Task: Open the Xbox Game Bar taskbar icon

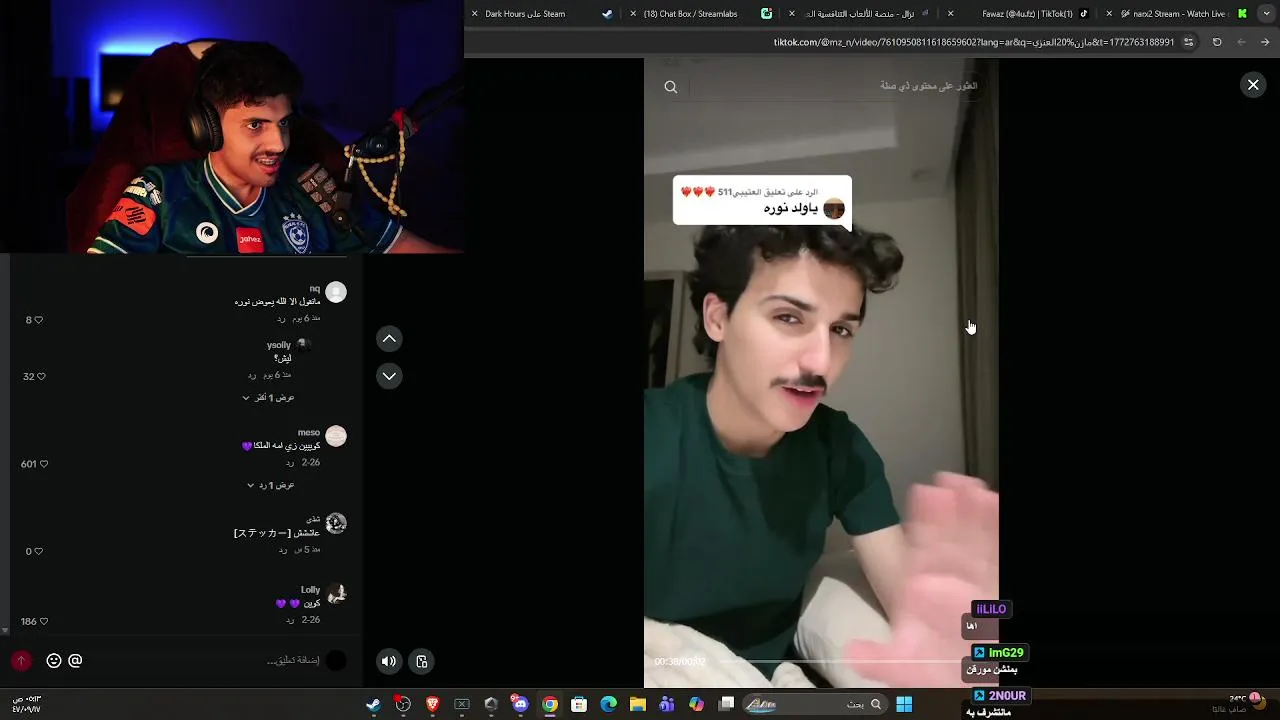Action: [x=462, y=704]
